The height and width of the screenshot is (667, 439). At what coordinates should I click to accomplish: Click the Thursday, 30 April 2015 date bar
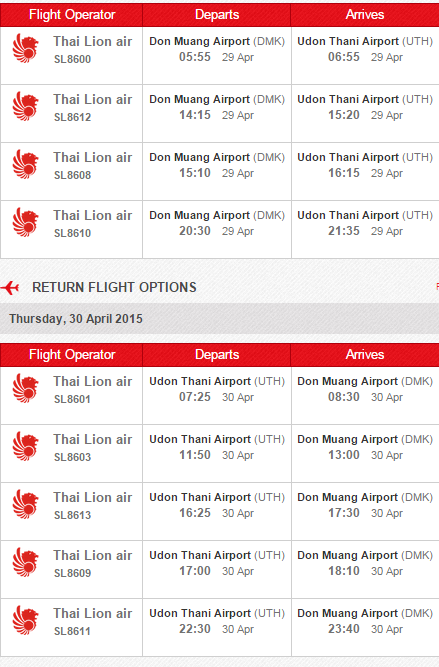point(220,319)
